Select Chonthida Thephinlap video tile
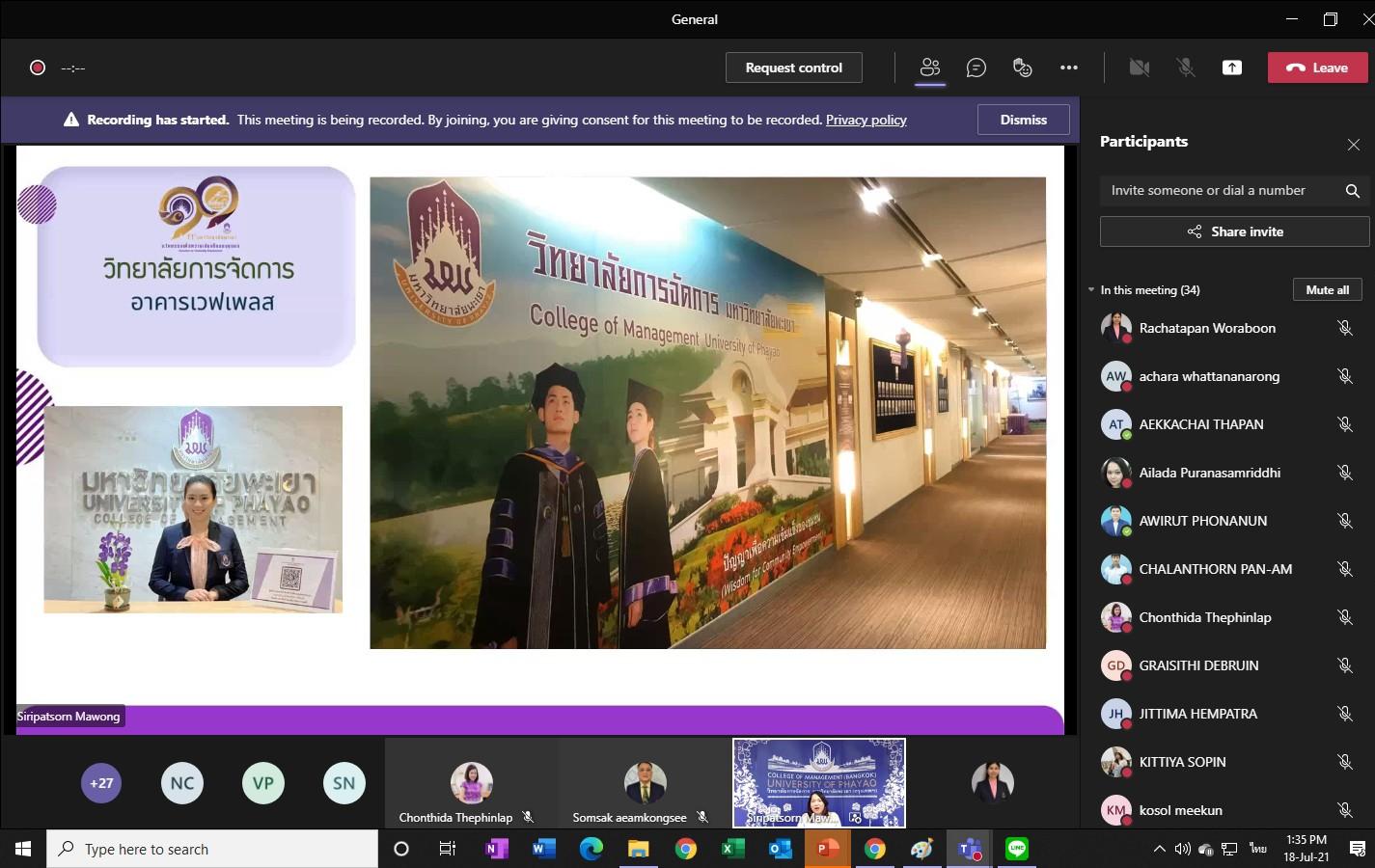Viewport: 1375px width, 868px height. tap(471, 783)
